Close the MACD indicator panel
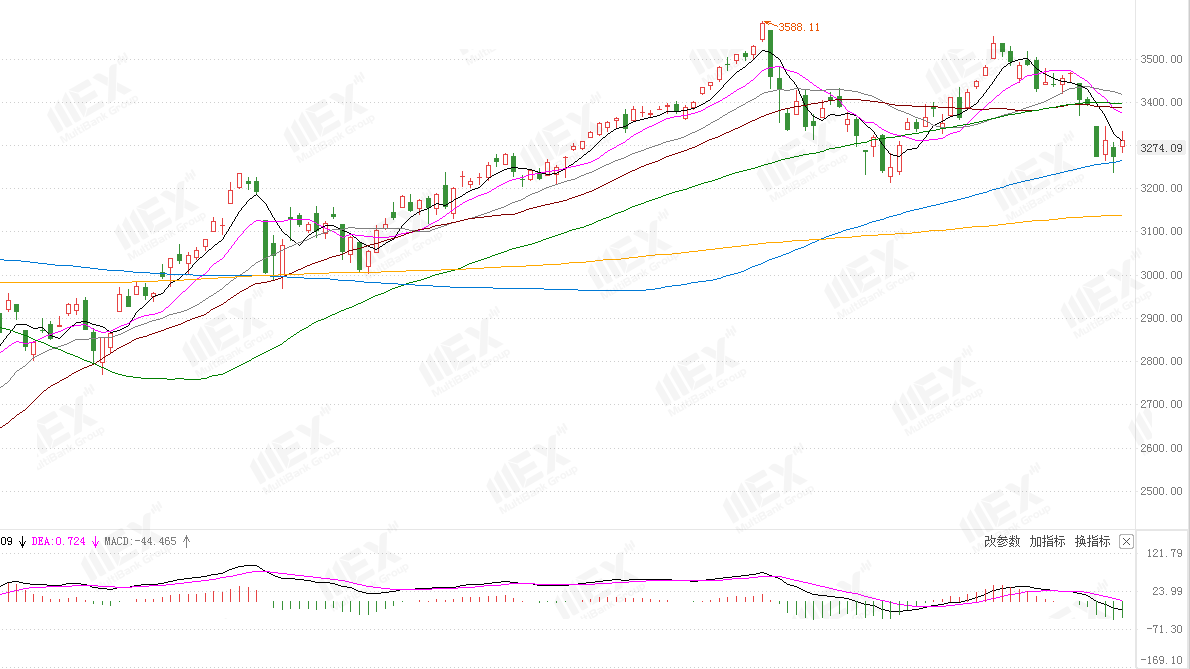Viewport: 1190px width, 669px height. [x=1126, y=542]
